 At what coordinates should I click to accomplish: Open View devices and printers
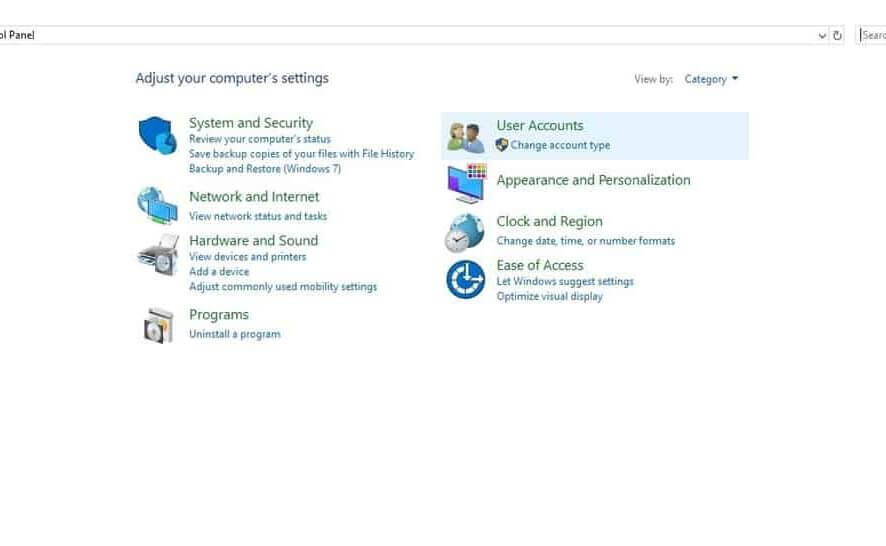tap(247, 257)
